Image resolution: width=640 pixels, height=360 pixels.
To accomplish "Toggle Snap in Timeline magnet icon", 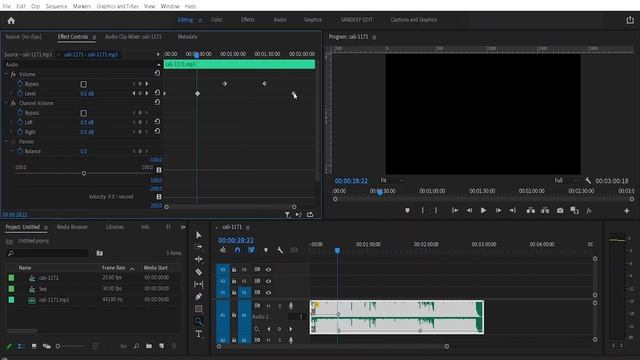I will [237, 250].
